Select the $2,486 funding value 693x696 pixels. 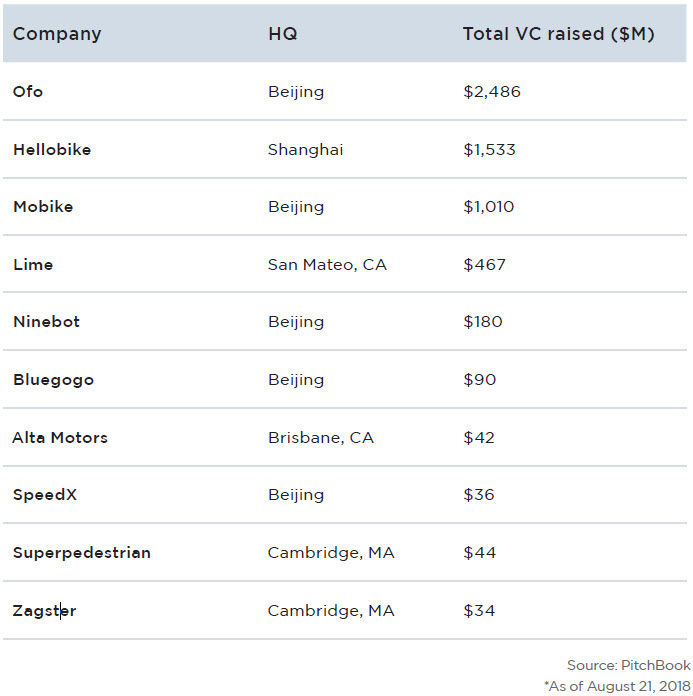(491, 92)
